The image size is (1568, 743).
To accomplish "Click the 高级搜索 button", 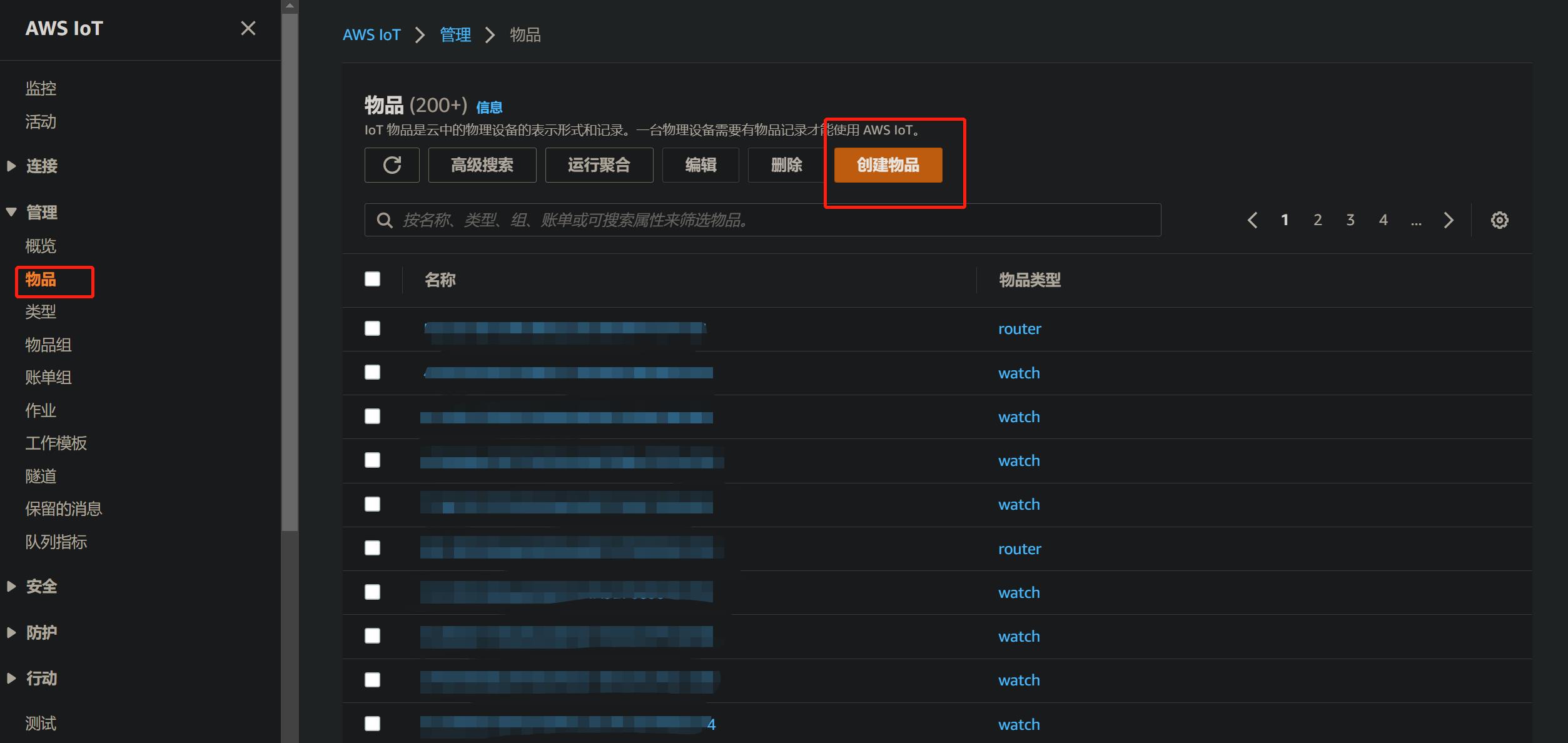I will point(482,165).
